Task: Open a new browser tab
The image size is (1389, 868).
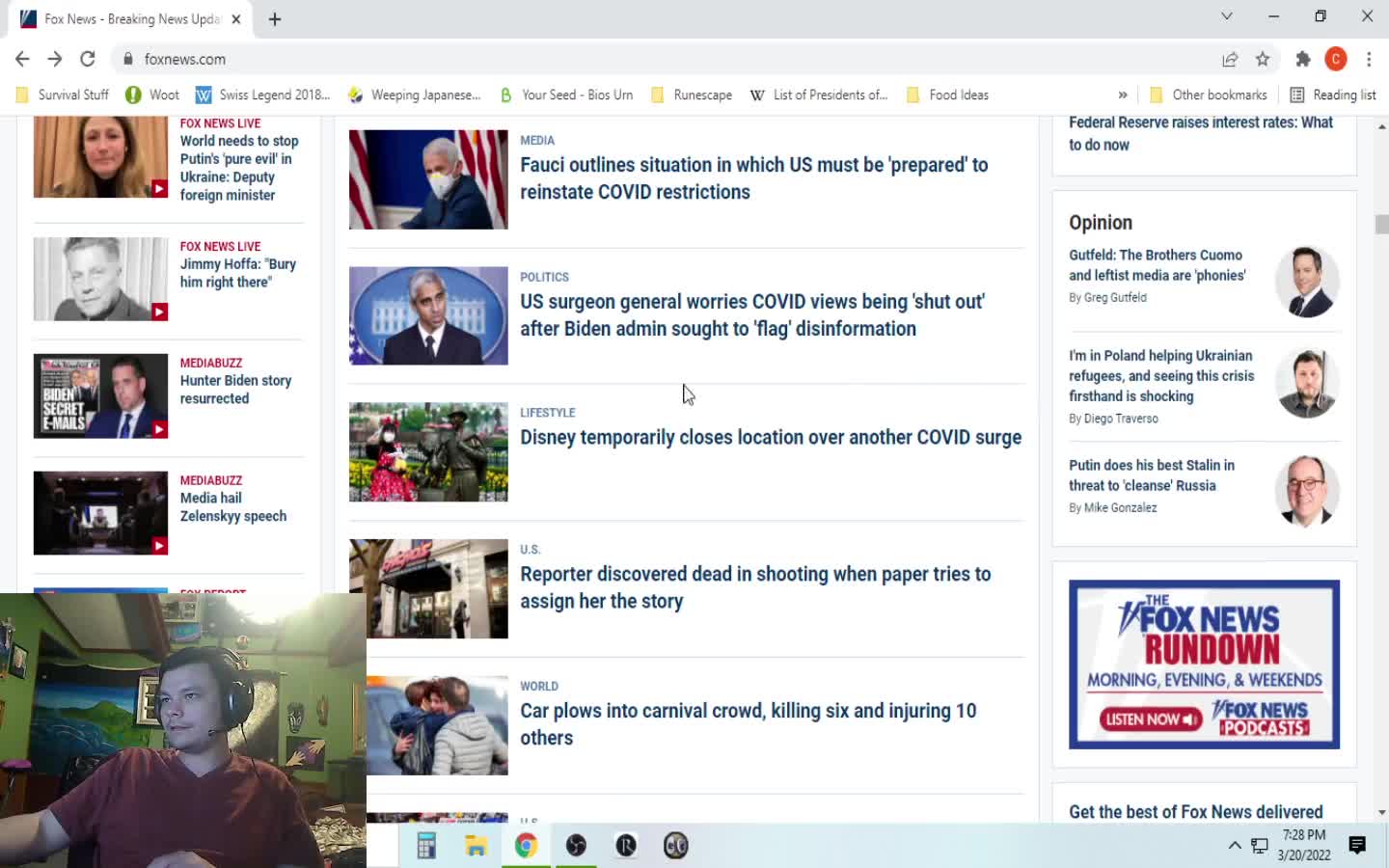Action: 275,19
